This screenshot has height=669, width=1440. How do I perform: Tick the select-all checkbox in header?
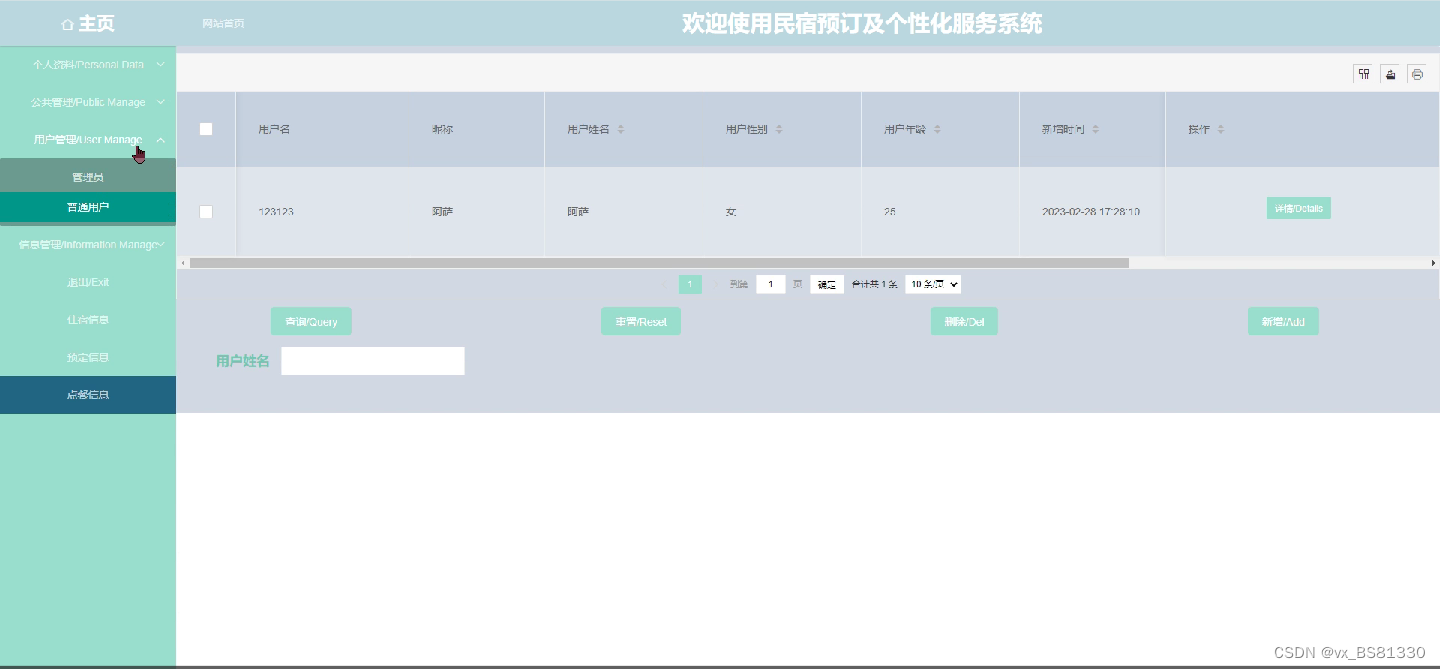pyautogui.click(x=206, y=129)
